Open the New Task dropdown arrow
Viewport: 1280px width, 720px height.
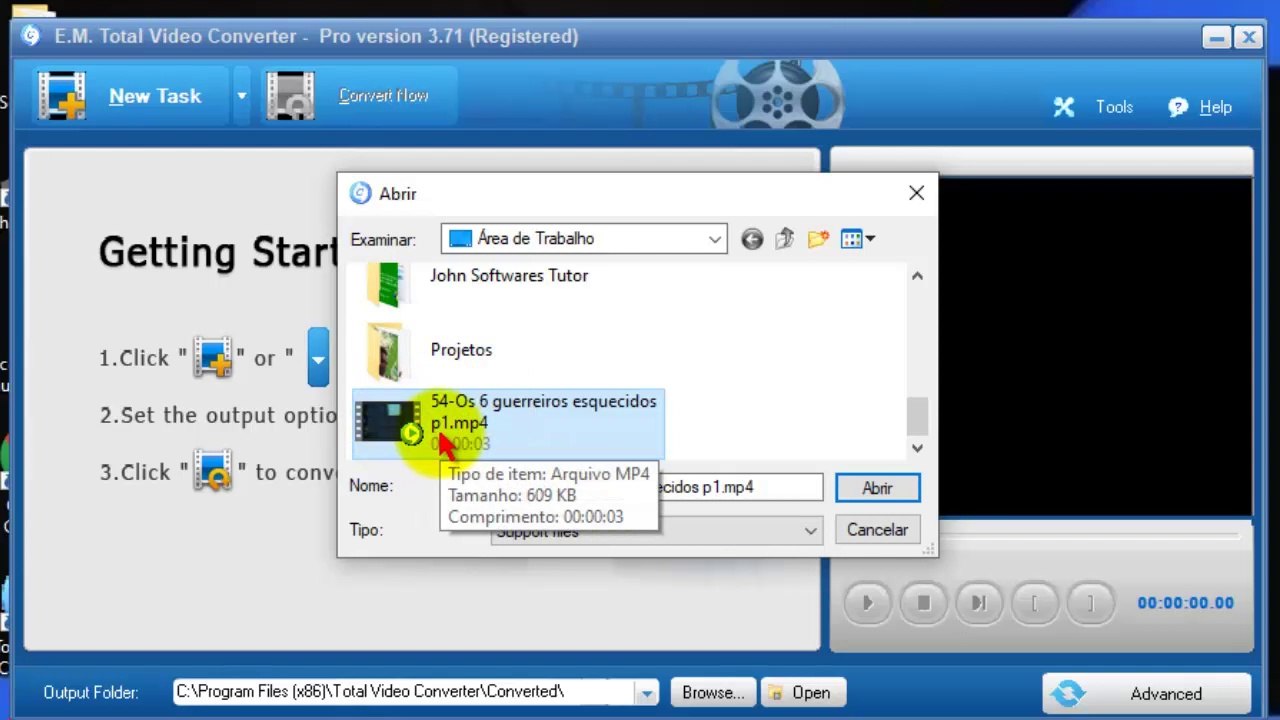241,96
